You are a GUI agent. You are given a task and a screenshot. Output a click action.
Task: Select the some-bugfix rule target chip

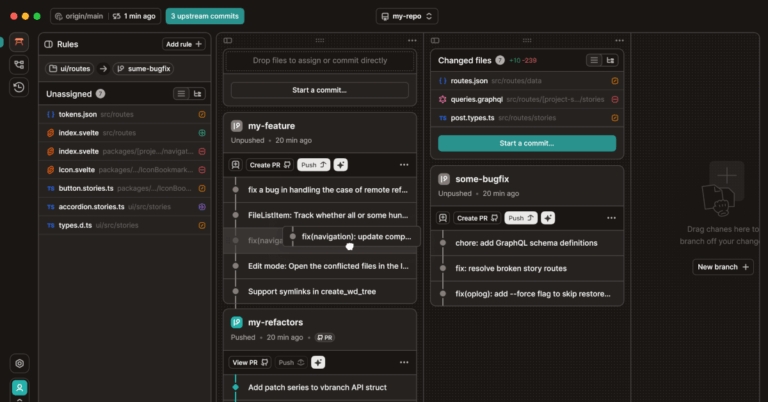click(144, 69)
